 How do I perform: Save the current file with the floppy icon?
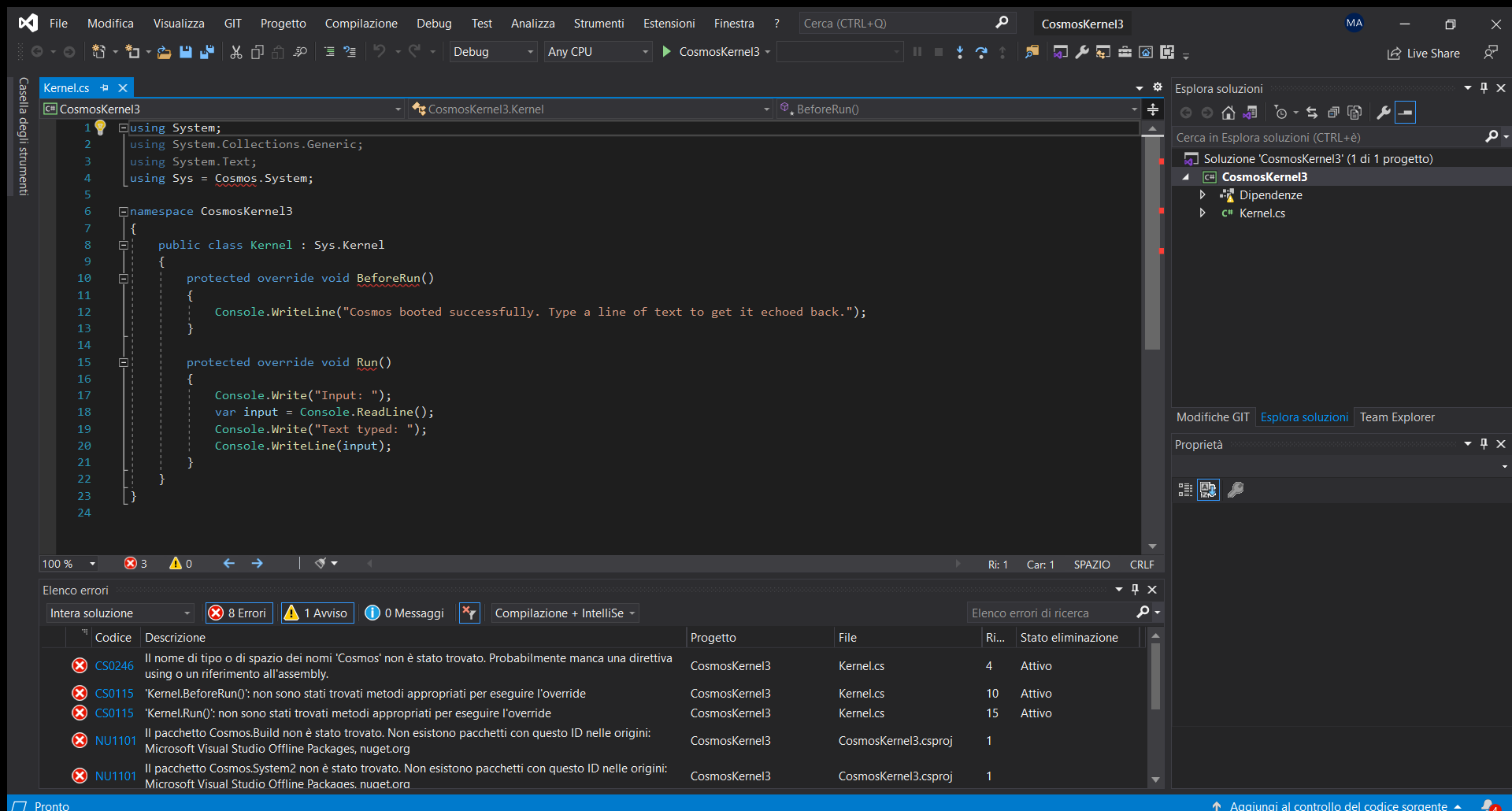click(186, 52)
